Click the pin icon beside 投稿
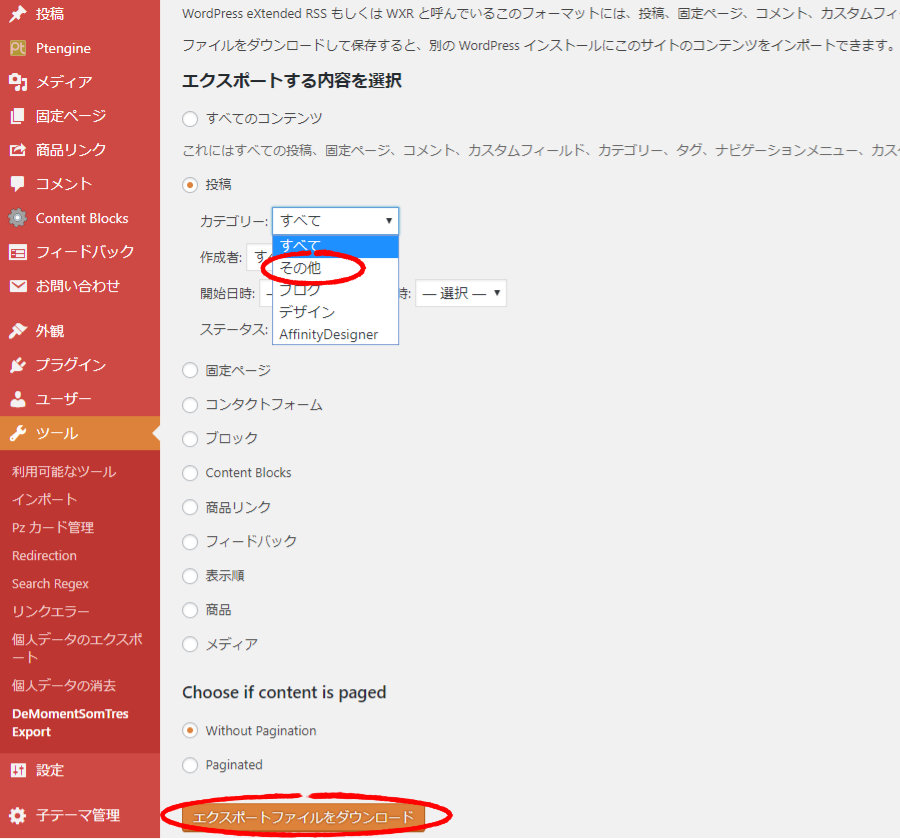Image resolution: width=900 pixels, height=840 pixels. [x=18, y=14]
